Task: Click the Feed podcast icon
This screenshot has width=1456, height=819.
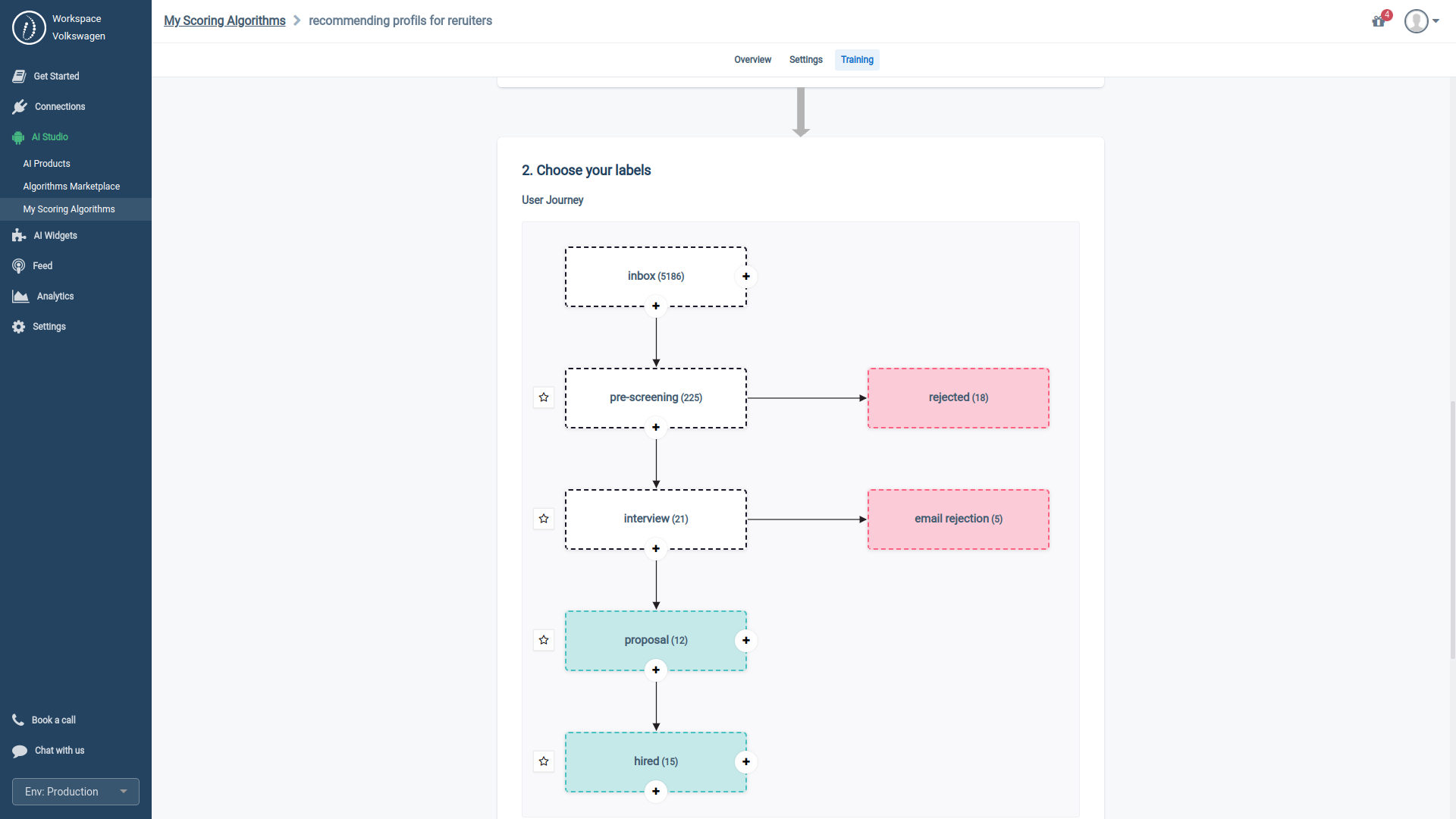Action: tap(18, 265)
